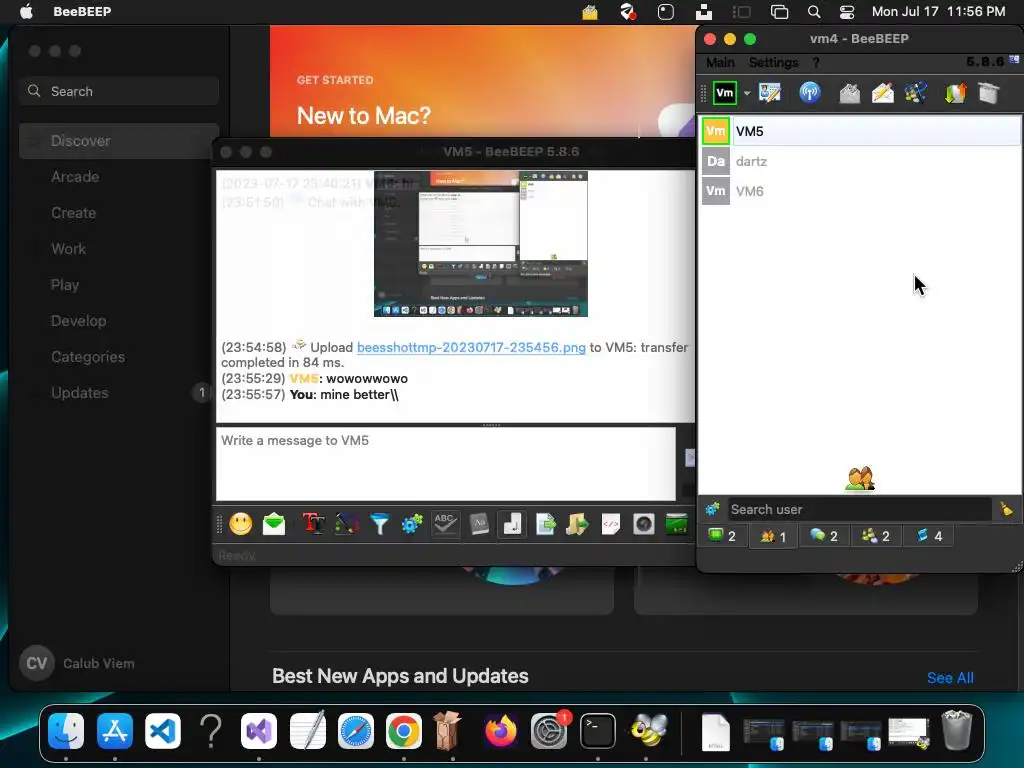This screenshot has width=1024, height=768.
Task: Open Control Center in the menu bar
Action: tap(847, 12)
